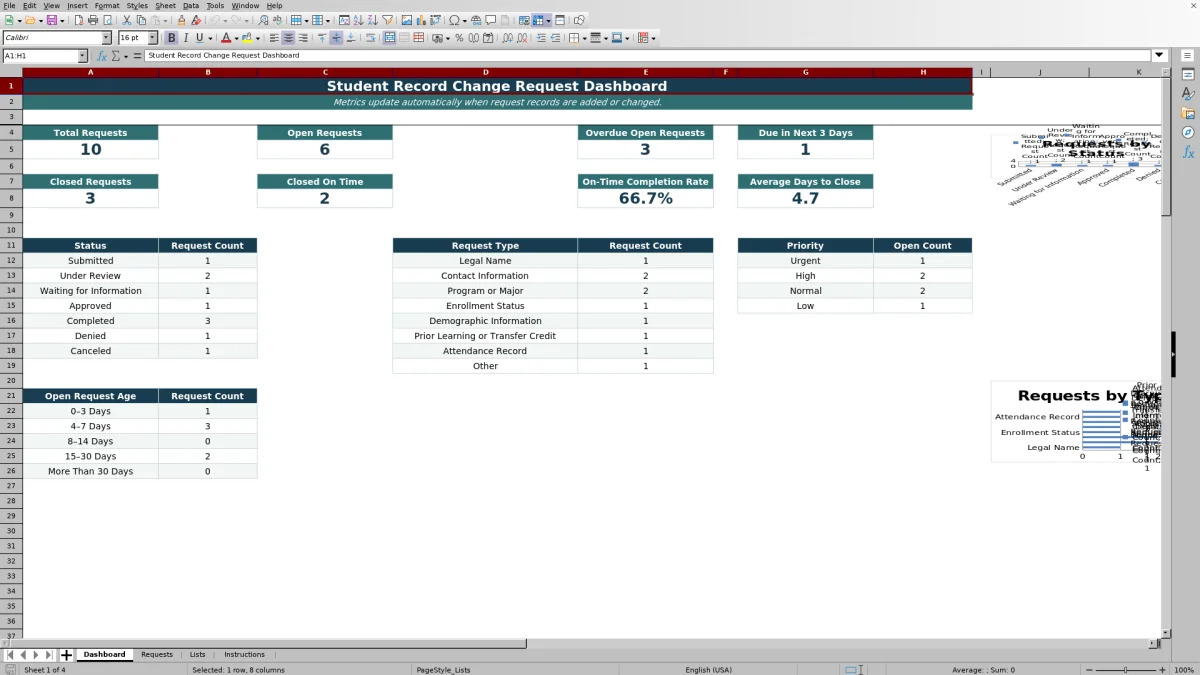
Task: Open the Font Size dropdown
Action: click(153, 38)
